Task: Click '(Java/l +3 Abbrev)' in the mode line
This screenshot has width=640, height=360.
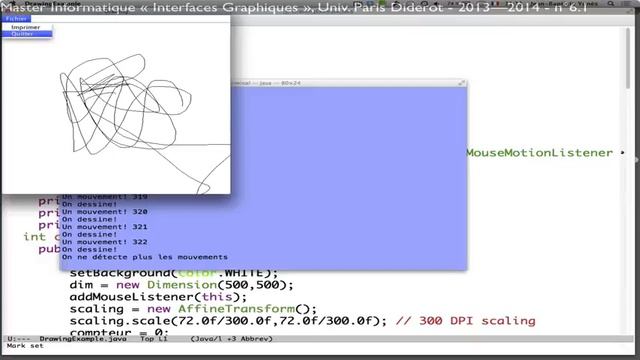Action: tap(231, 339)
